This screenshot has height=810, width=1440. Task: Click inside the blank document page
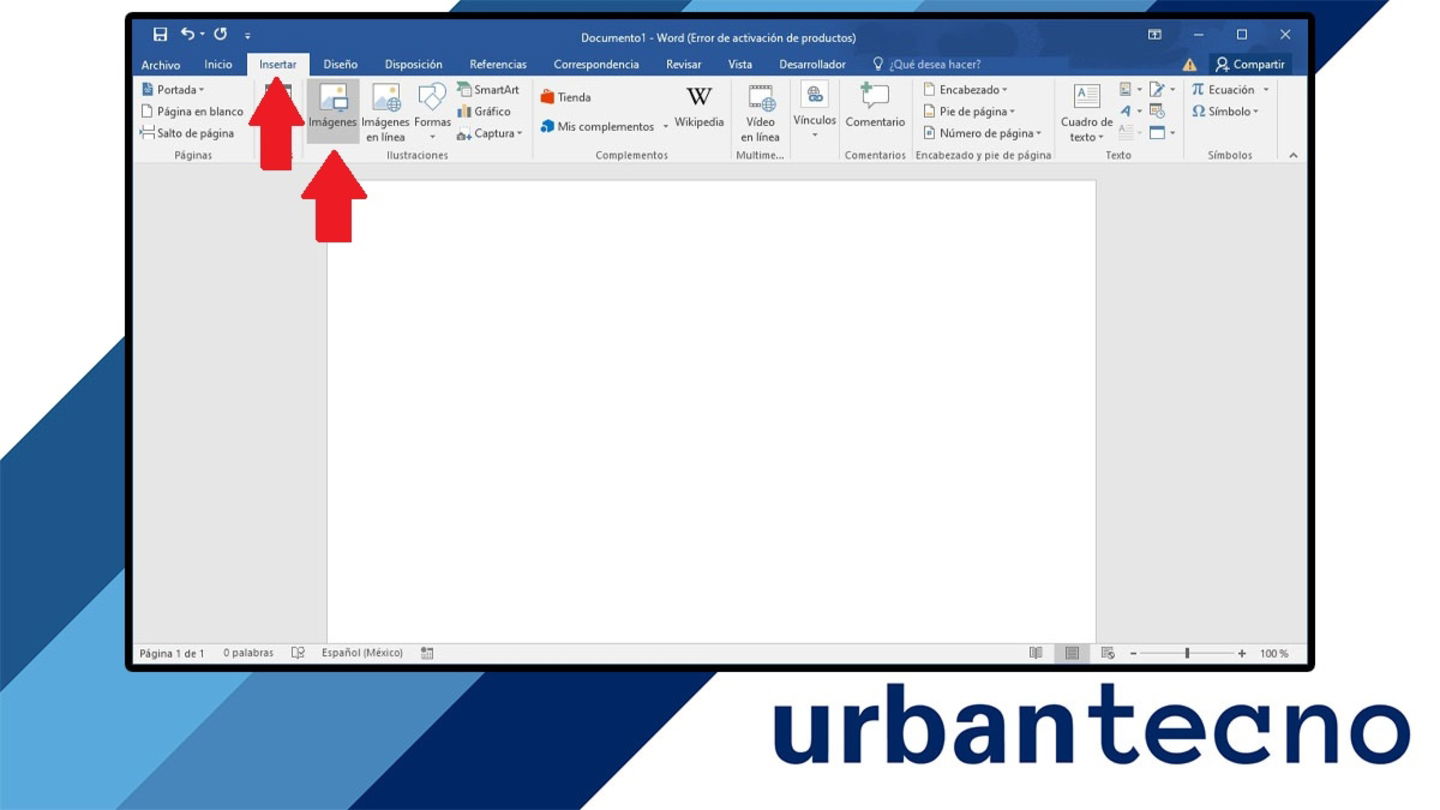711,410
